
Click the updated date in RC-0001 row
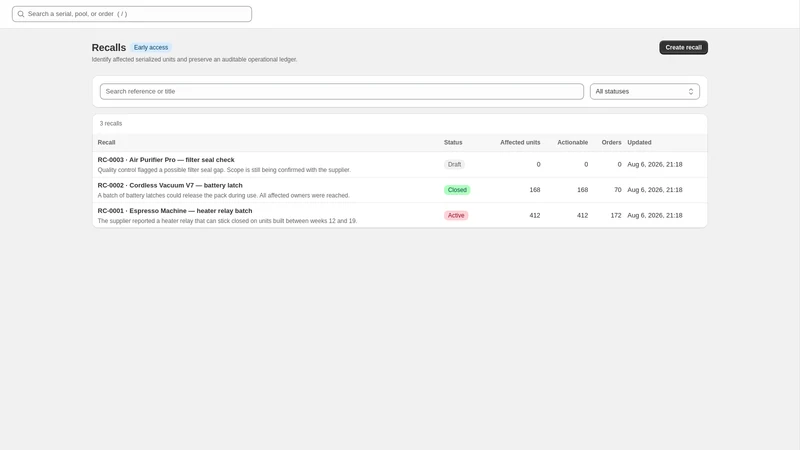coord(655,215)
